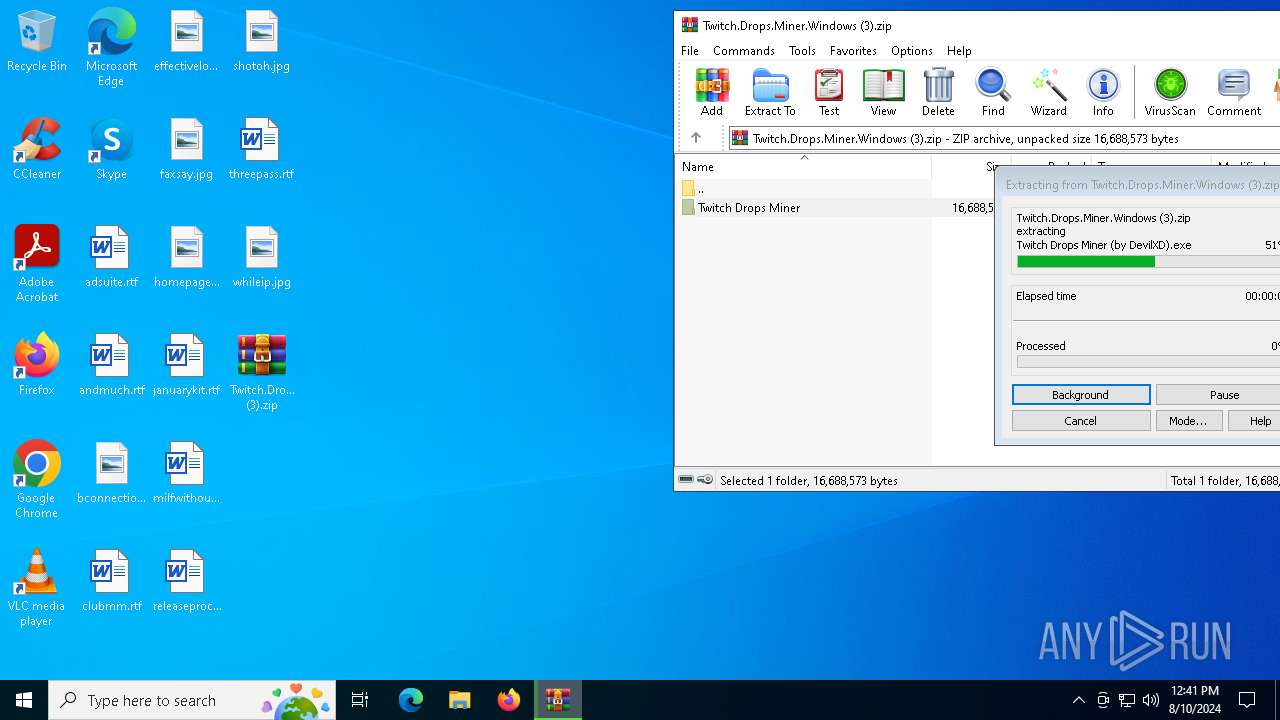Select the whileip.jpg desktop file

[261, 257]
